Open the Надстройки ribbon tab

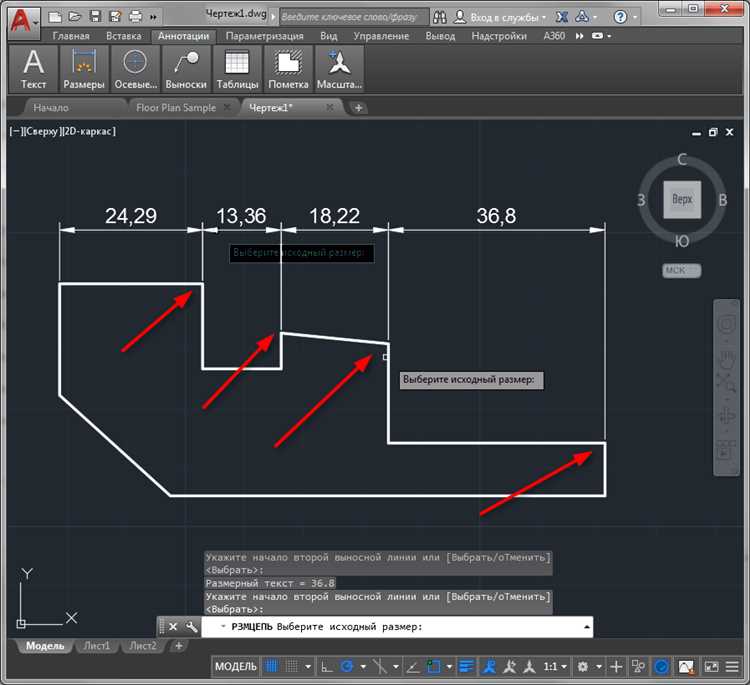point(499,36)
